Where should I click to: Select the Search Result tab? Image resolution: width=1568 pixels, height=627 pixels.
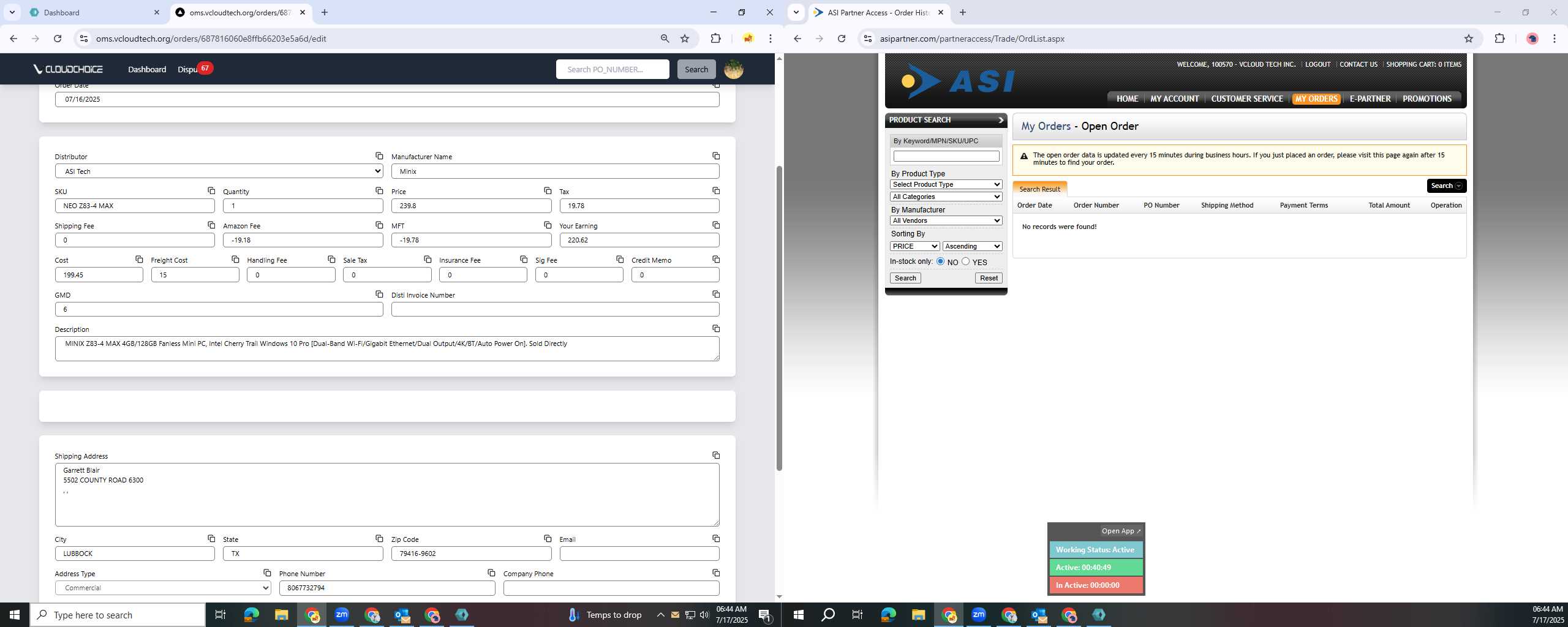1039,189
